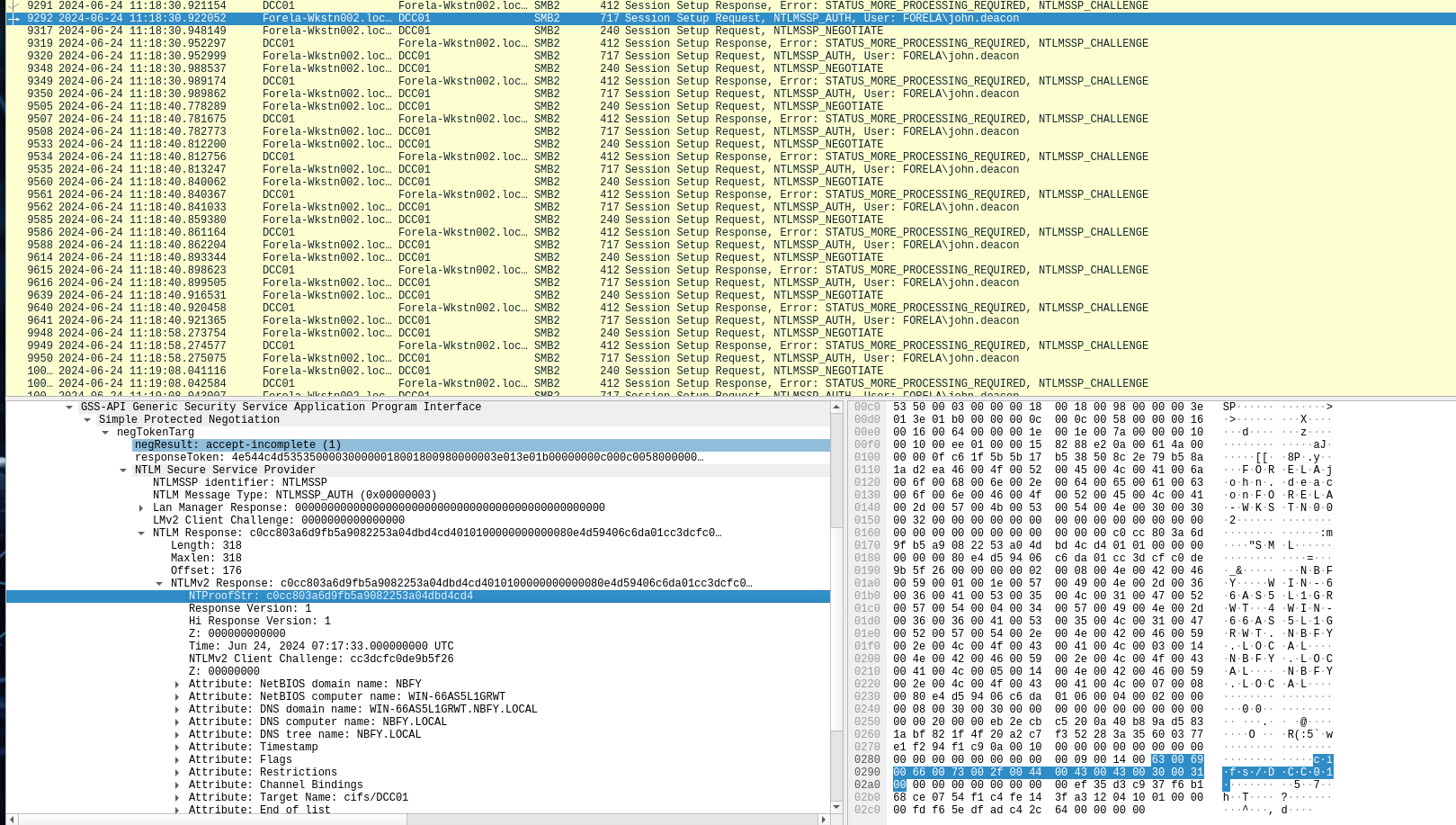Select hex offset 00c0 row in bytes pane
1456x825 pixels.
(x=1094, y=408)
